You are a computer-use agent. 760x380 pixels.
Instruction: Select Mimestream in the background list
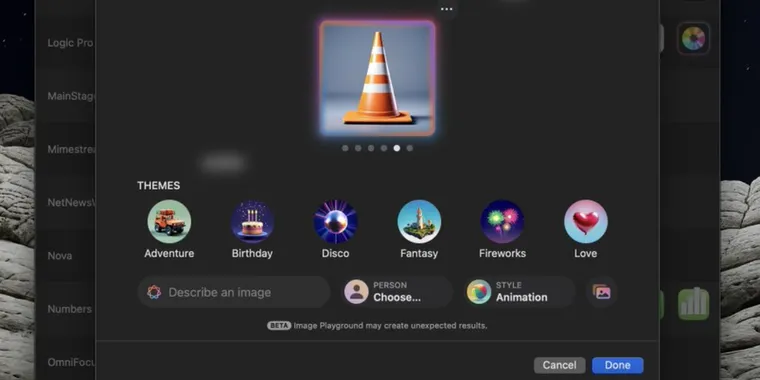pos(71,149)
